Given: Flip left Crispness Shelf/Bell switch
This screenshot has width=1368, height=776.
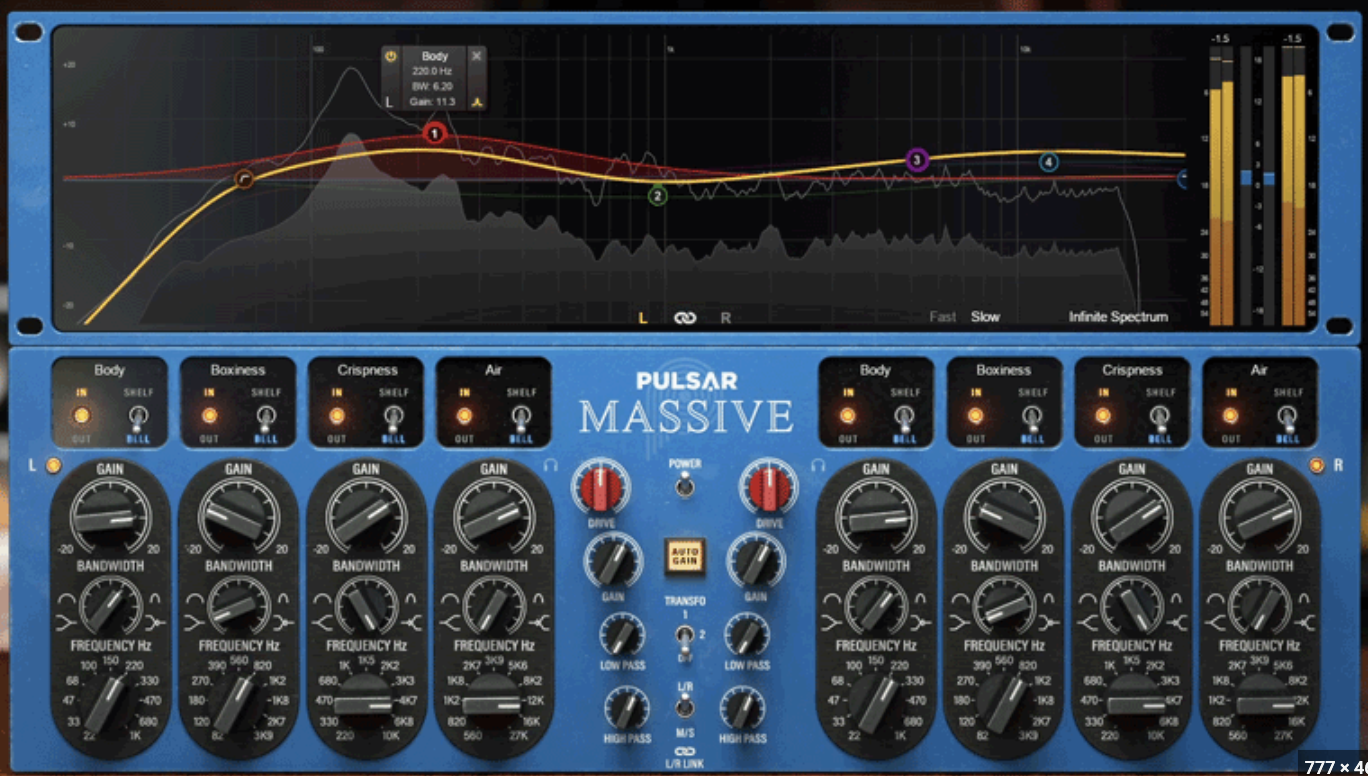Looking at the screenshot, I should 393,417.
